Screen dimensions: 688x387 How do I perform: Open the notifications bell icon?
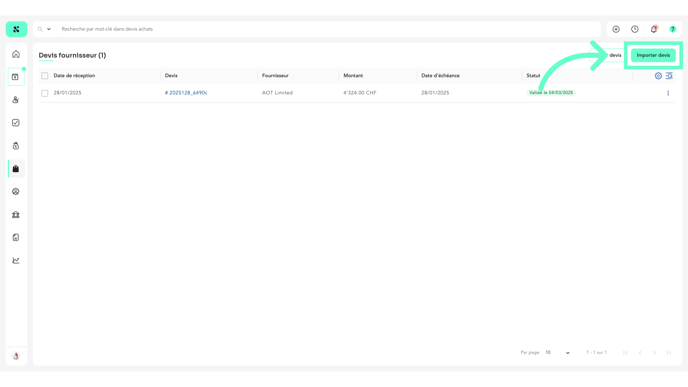[x=654, y=29]
